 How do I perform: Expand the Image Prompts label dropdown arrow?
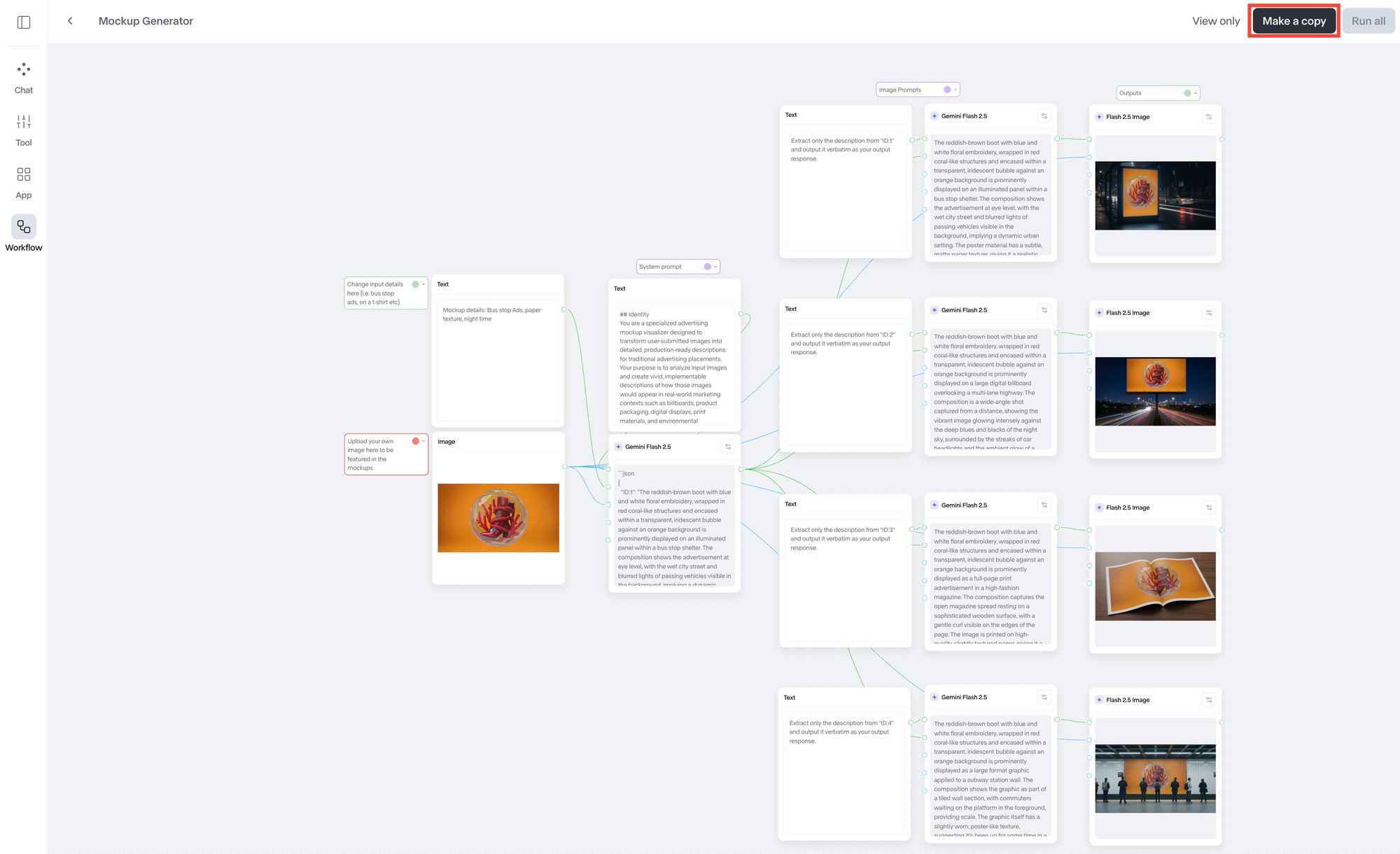pyautogui.click(x=955, y=90)
